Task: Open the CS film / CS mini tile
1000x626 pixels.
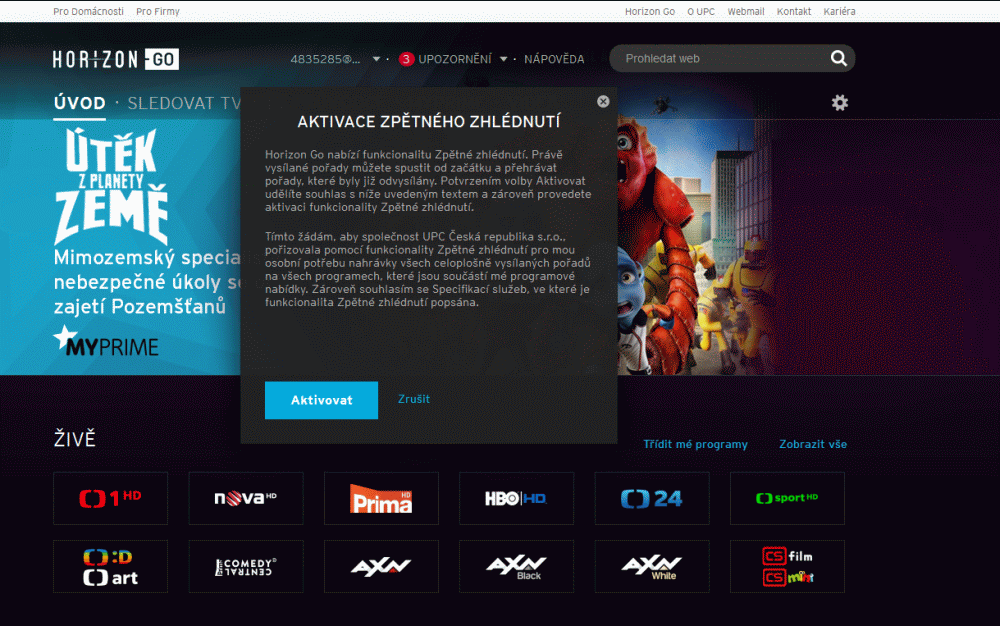Action: (787, 567)
